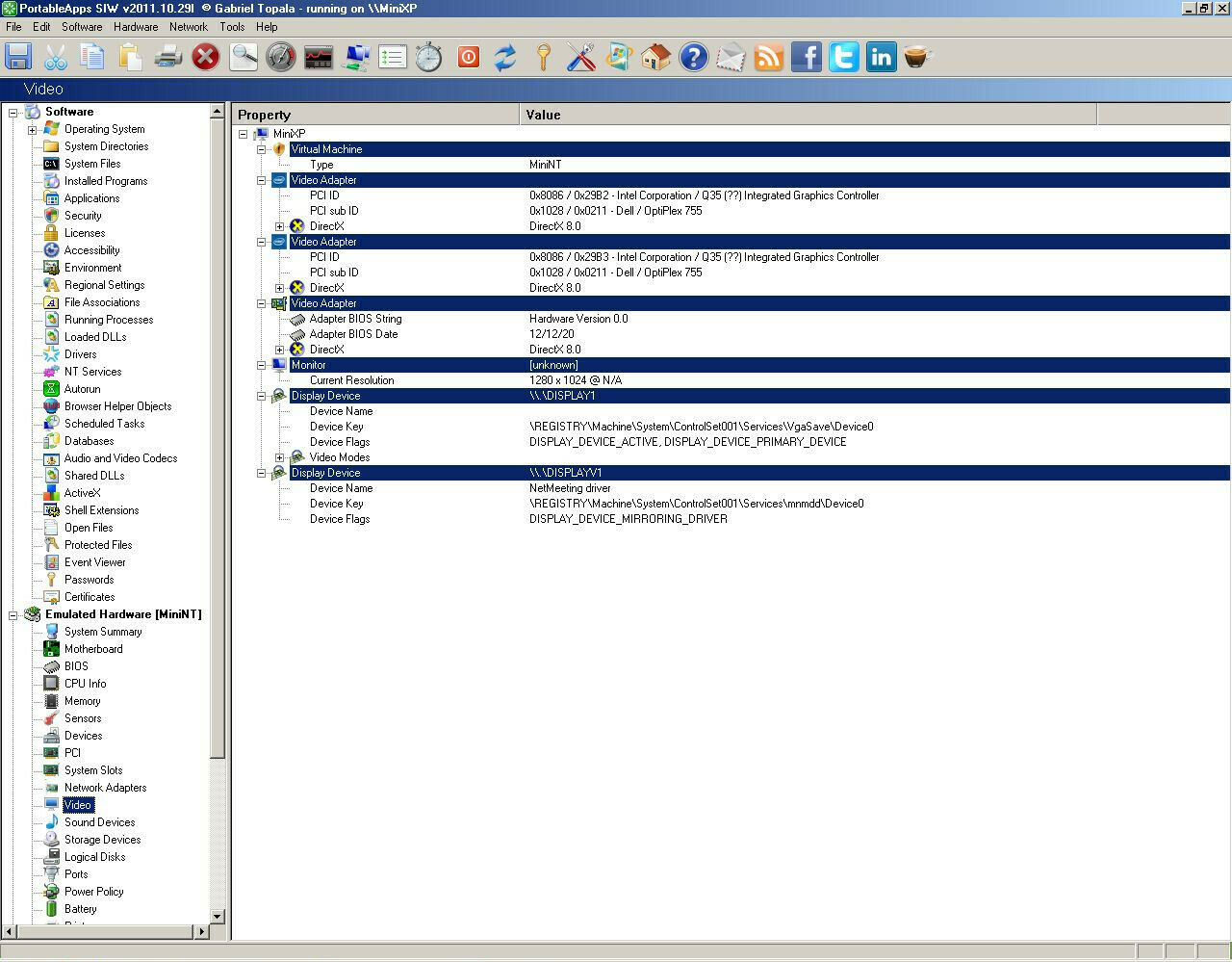Click the gold key toolbar icon
The height and width of the screenshot is (962, 1232).
pyautogui.click(x=543, y=57)
